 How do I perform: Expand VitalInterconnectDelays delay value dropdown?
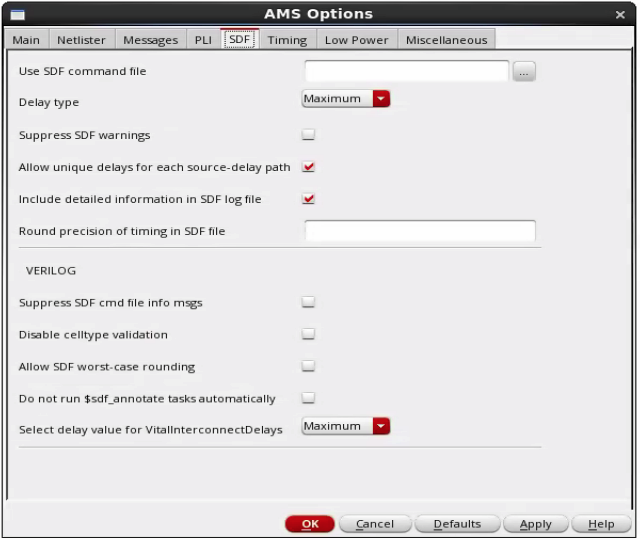click(x=346, y=427)
